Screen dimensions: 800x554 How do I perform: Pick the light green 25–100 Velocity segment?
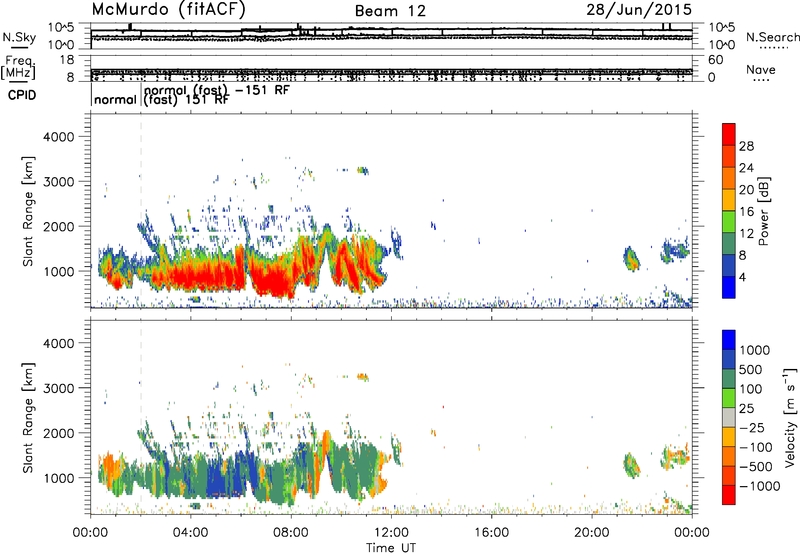(729, 398)
